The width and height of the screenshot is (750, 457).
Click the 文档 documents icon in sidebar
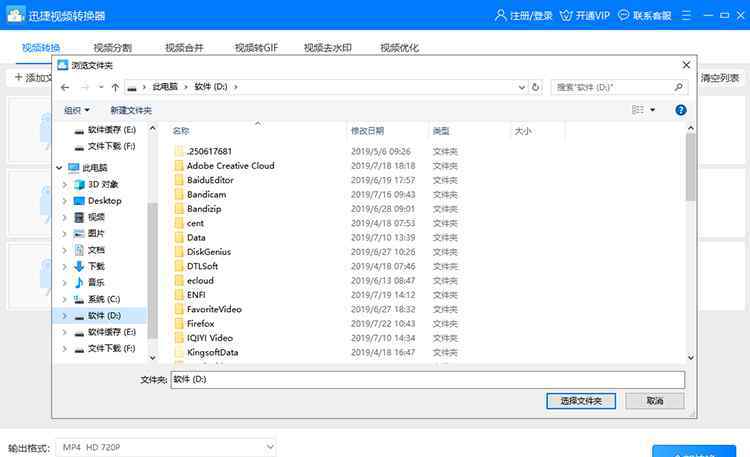(x=79, y=250)
